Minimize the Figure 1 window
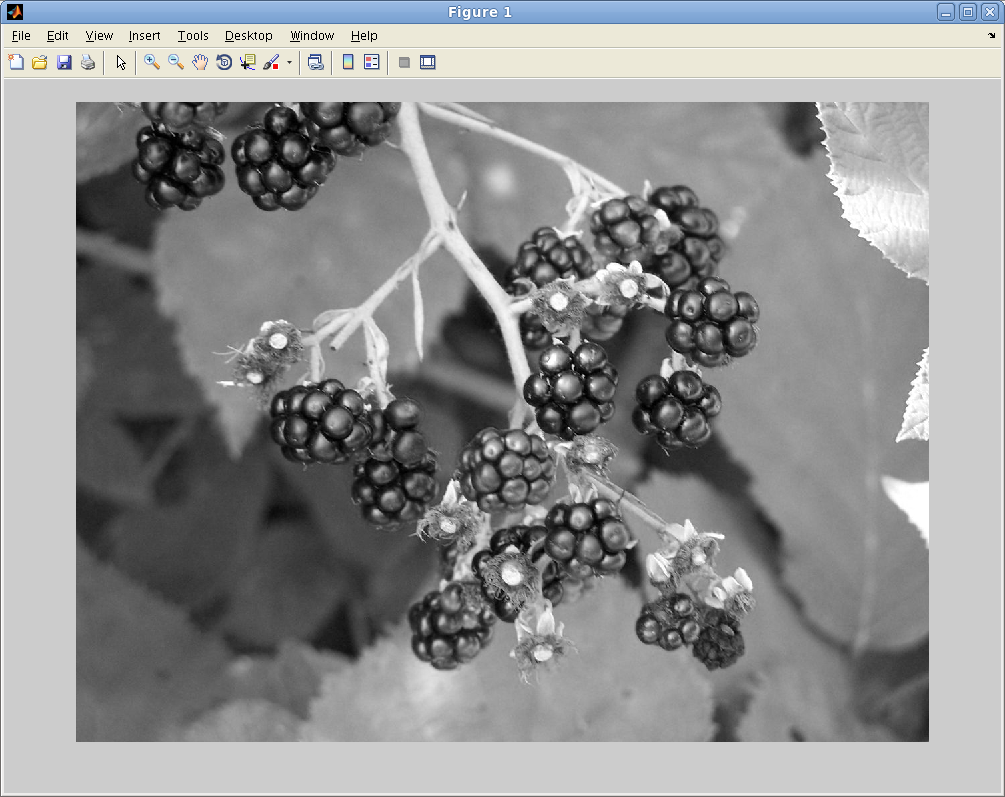Screen dimensions: 1005x797 coord(946,12)
